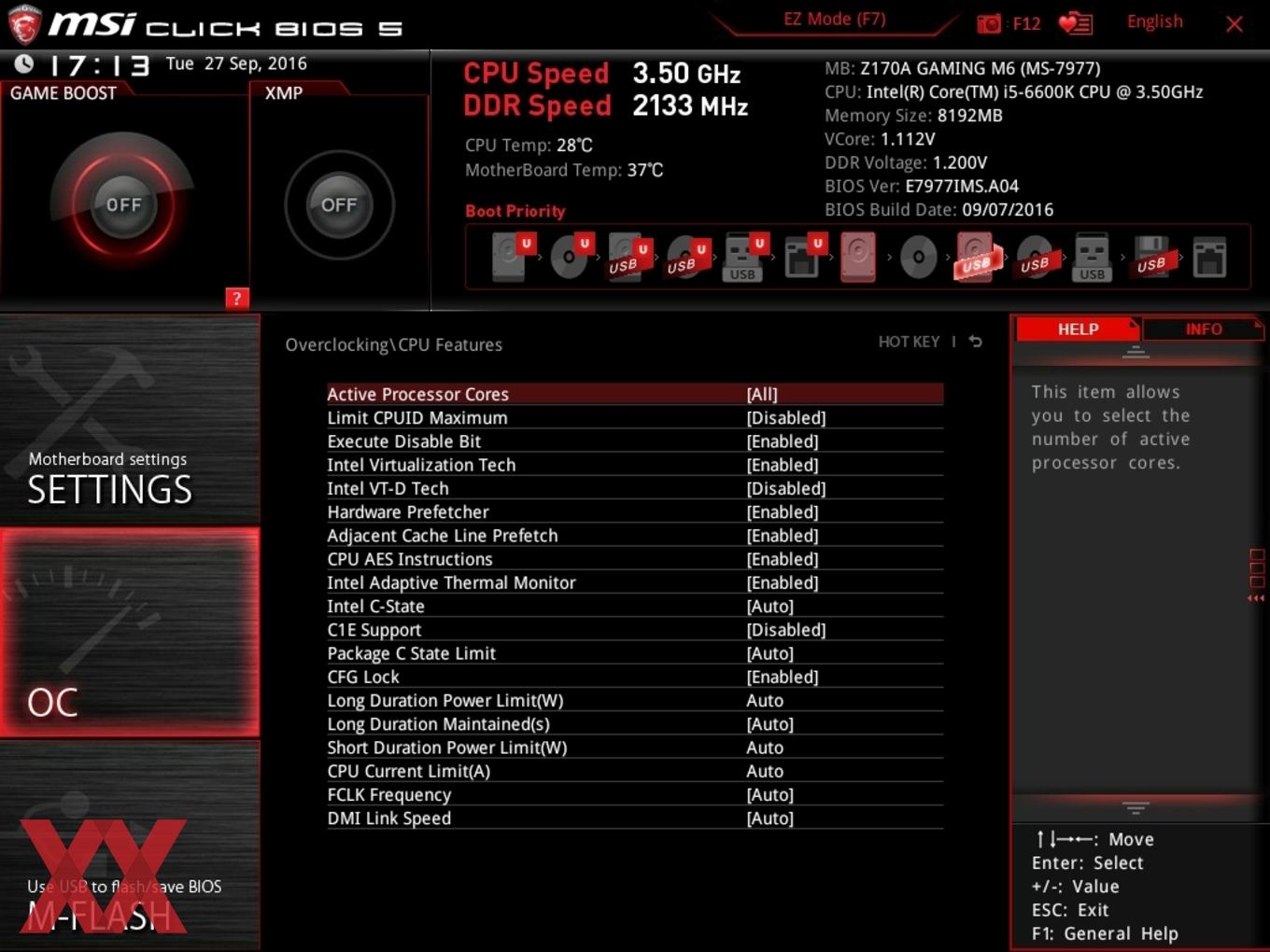Image resolution: width=1270 pixels, height=952 pixels.
Task: Select the legacy CD/DVD drive boot icon without a badge
Action: coord(918,257)
